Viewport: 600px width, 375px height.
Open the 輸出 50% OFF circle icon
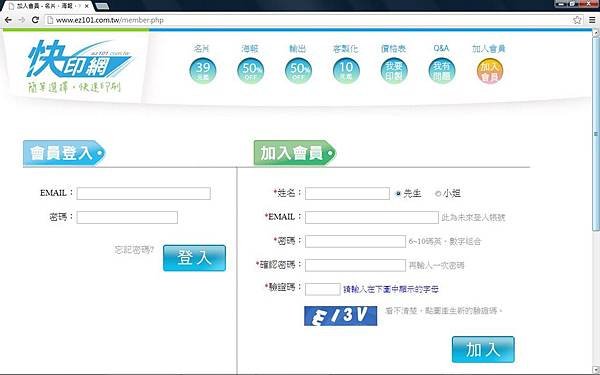[x=298, y=71]
